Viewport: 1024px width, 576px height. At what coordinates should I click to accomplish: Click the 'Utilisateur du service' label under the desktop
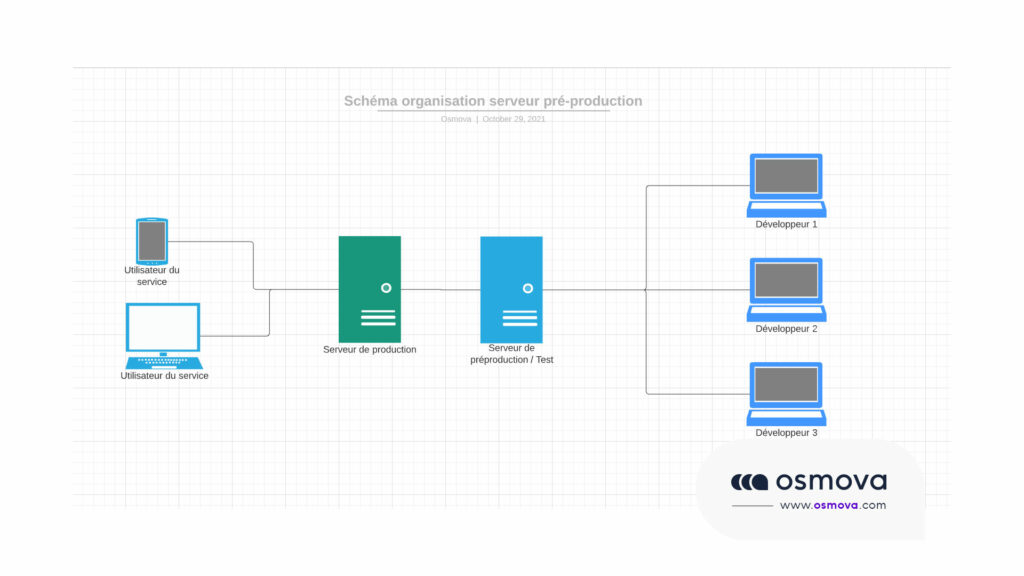[164, 376]
